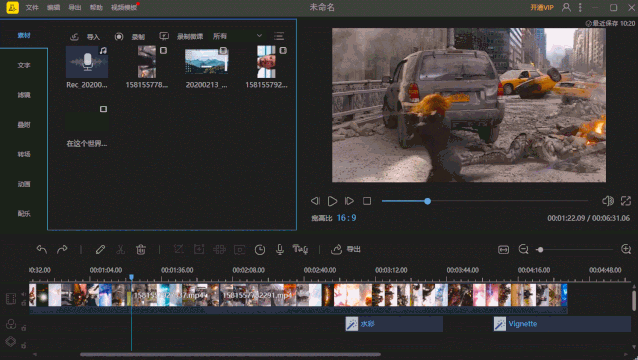The height and width of the screenshot is (360, 638).
Task: Stop the preview playback
Action: (367, 201)
